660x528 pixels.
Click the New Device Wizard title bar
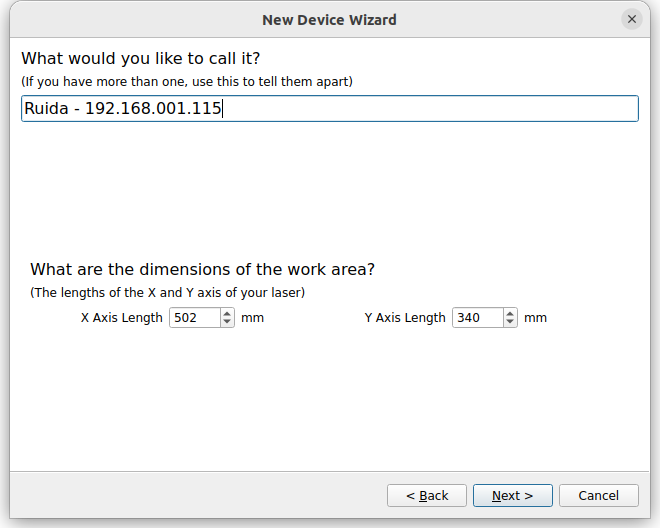pos(329,20)
